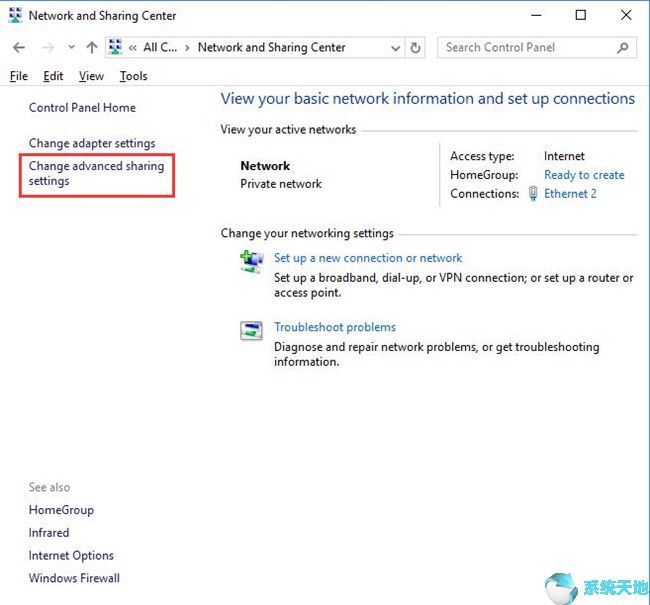The image size is (650, 605).
Task: Click the HomeGroup 'Ready to create' link
Action: tap(584, 175)
